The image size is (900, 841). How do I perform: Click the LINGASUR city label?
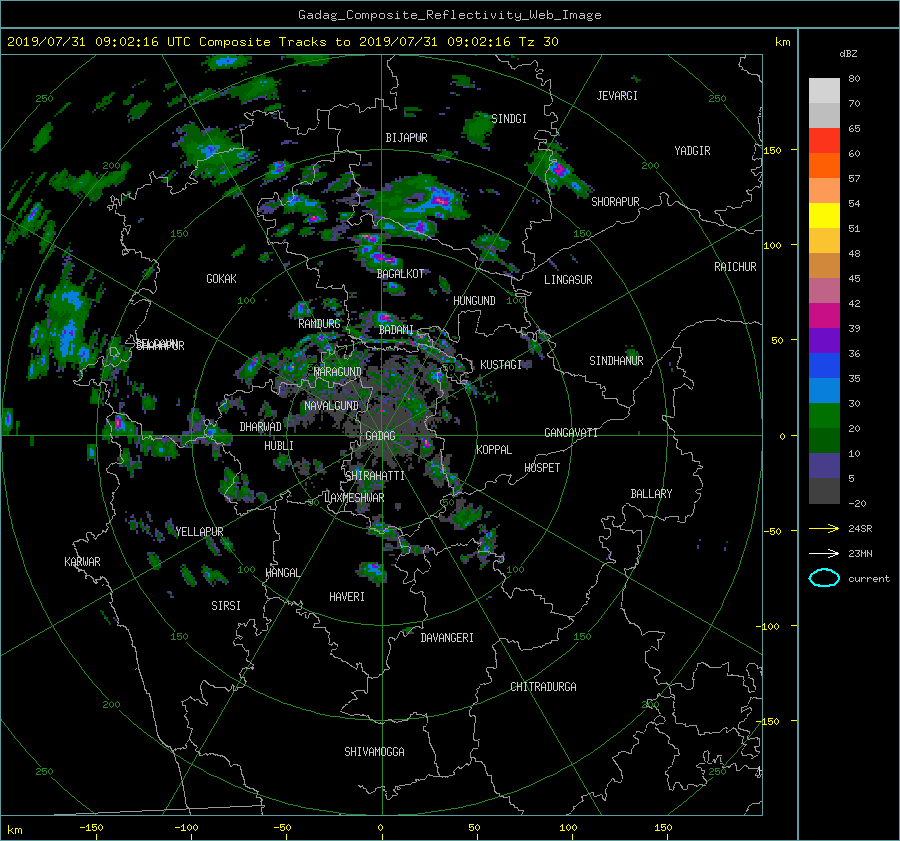pyautogui.click(x=568, y=280)
